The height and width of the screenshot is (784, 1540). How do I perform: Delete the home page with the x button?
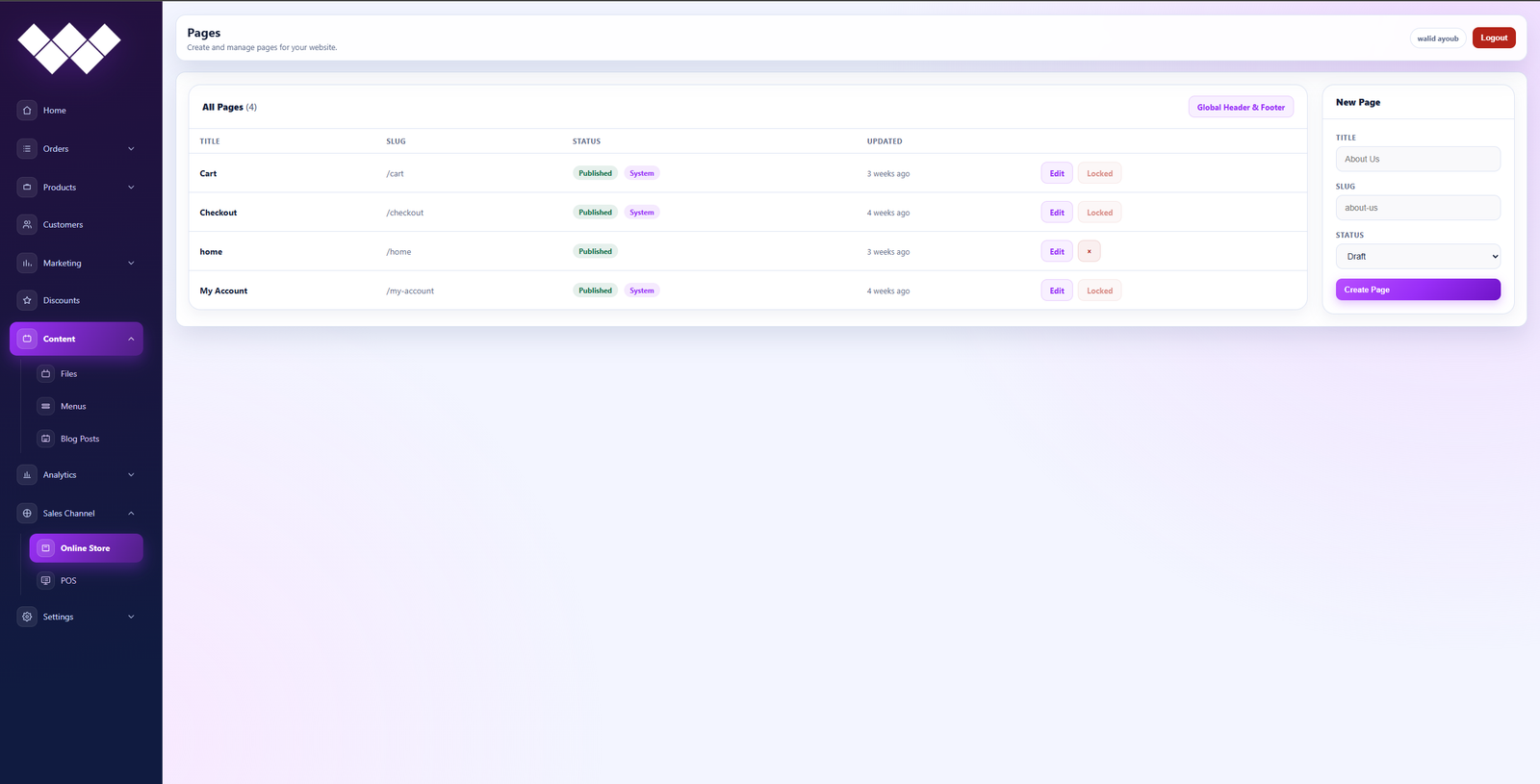[1090, 251]
